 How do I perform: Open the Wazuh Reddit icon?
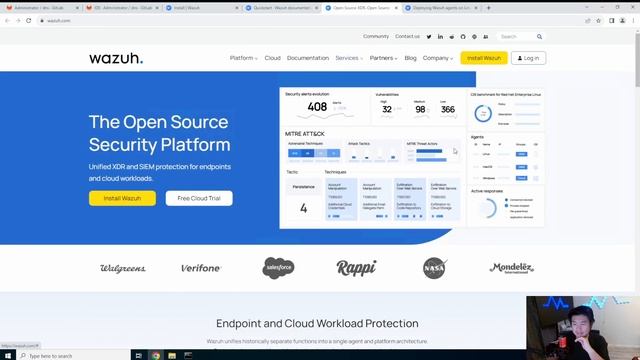451,37
